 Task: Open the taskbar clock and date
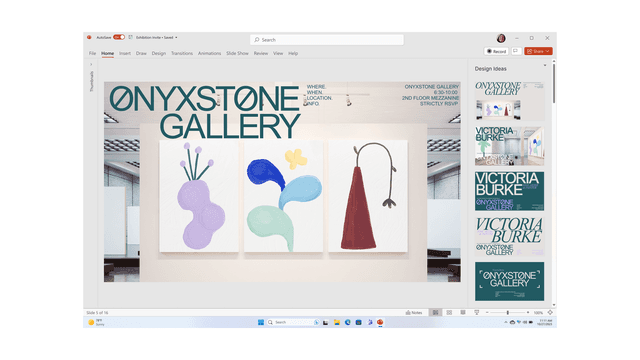(x=546, y=322)
